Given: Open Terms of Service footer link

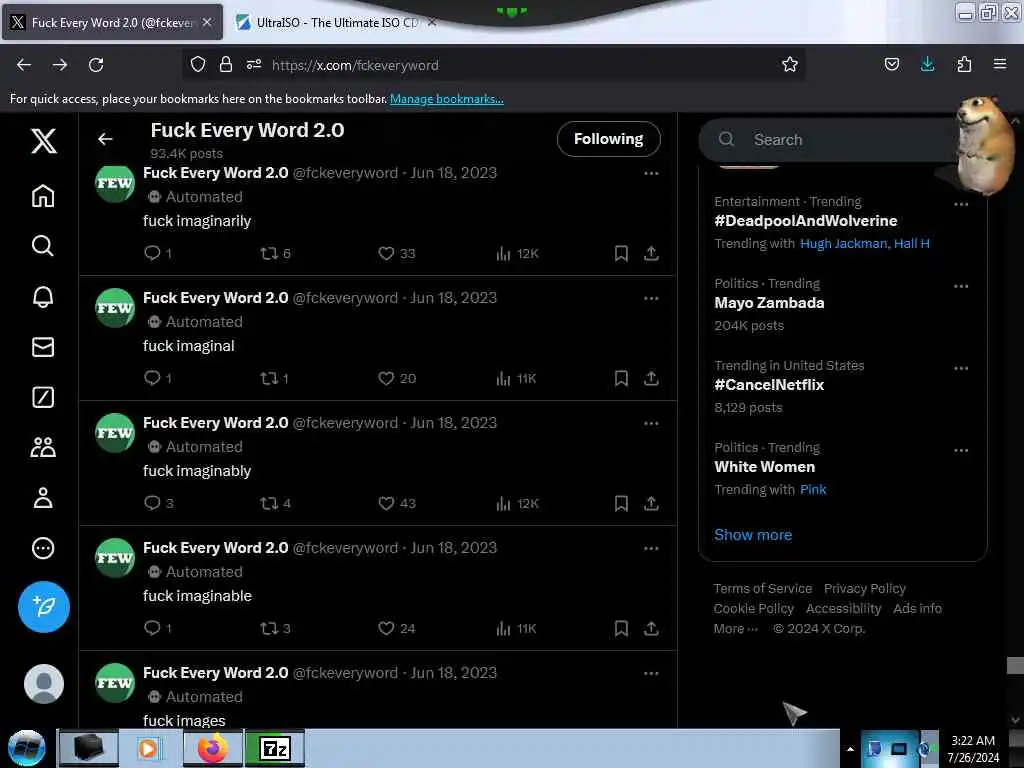Looking at the screenshot, I should click(x=762, y=588).
